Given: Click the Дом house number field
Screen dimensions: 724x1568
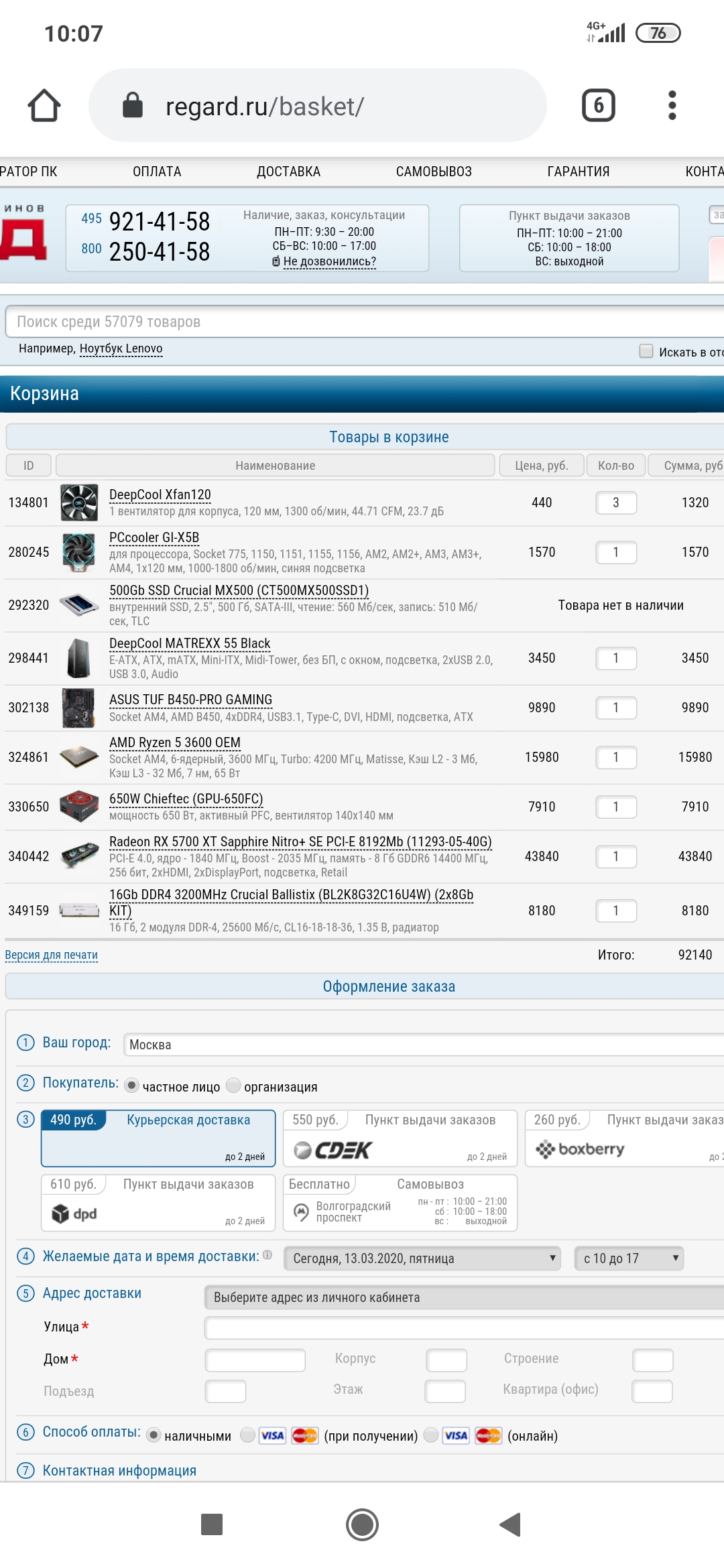Looking at the screenshot, I should pyautogui.click(x=255, y=1360).
